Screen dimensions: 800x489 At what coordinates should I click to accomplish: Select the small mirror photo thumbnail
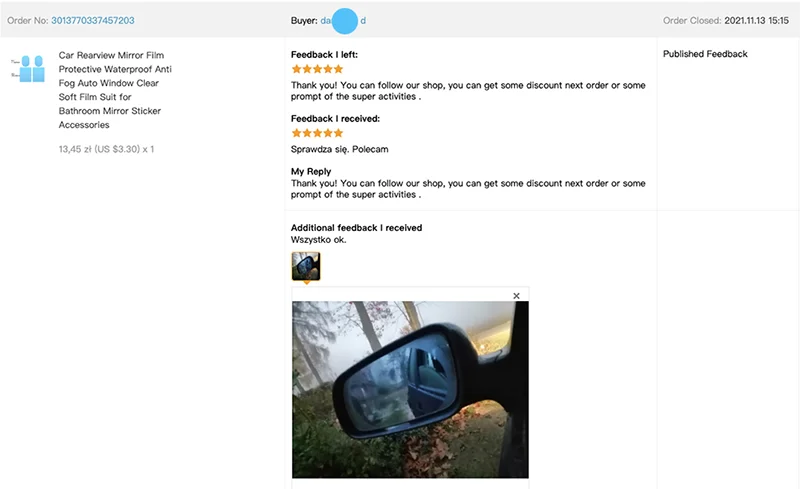pyautogui.click(x=306, y=266)
